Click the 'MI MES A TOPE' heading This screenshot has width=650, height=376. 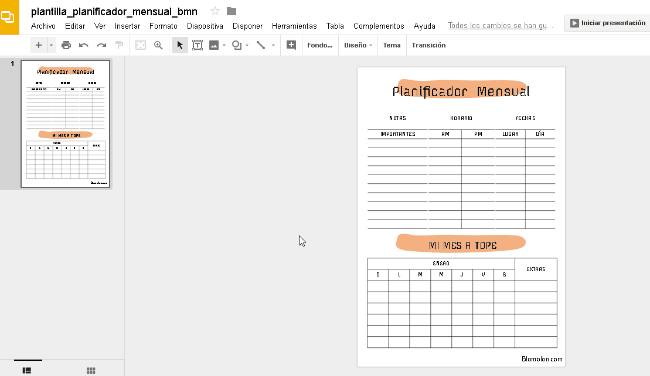(x=462, y=245)
